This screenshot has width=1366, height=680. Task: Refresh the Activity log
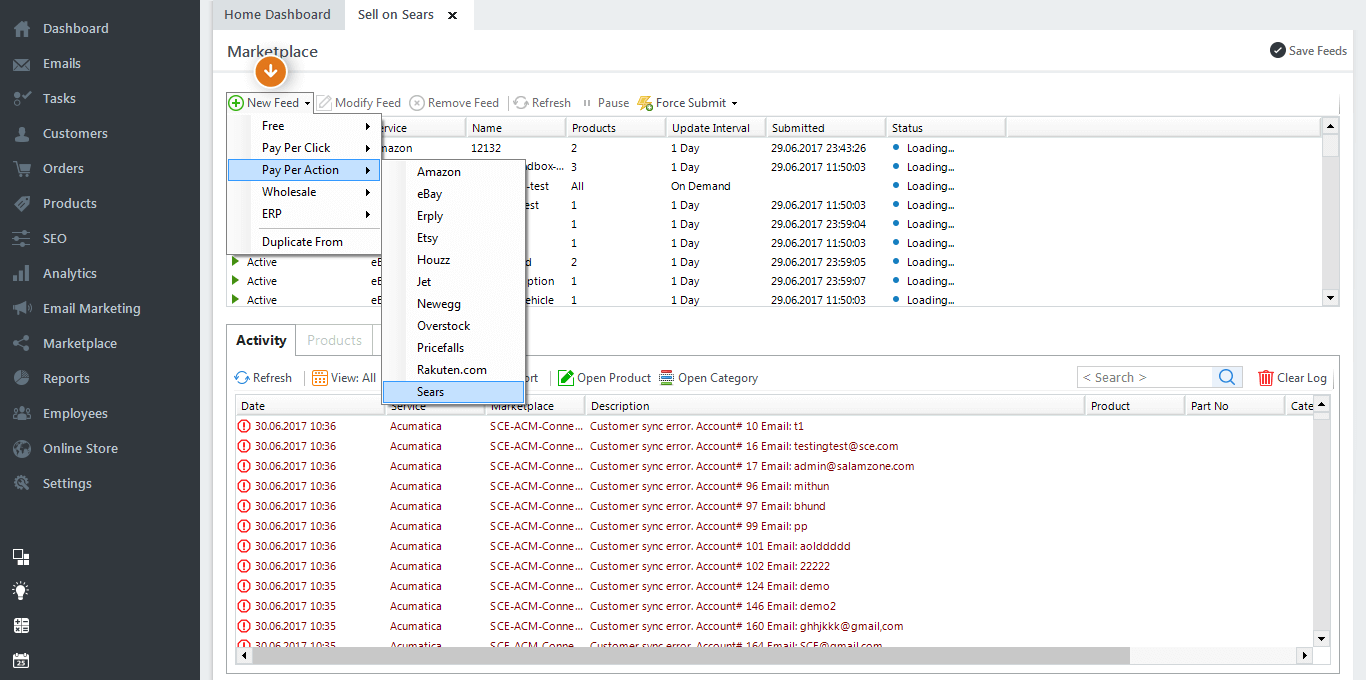[263, 378]
